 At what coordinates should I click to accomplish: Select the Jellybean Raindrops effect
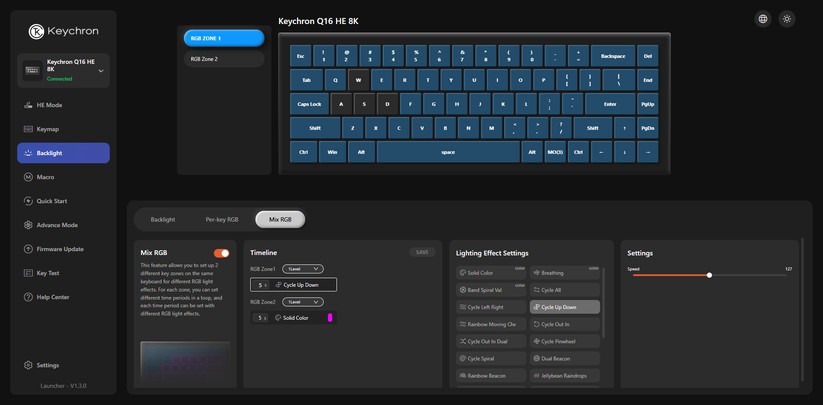pos(565,376)
